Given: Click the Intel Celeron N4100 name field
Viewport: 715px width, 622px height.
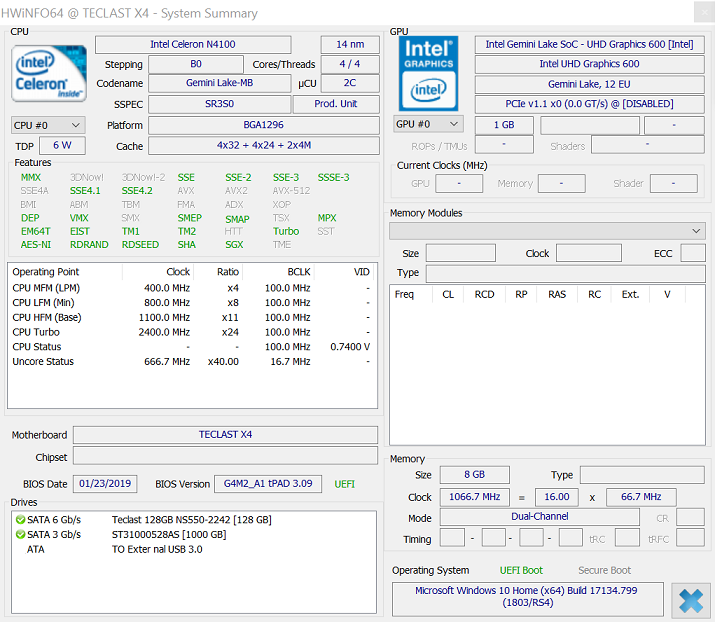Looking at the screenshot, I should pos(193,45).
